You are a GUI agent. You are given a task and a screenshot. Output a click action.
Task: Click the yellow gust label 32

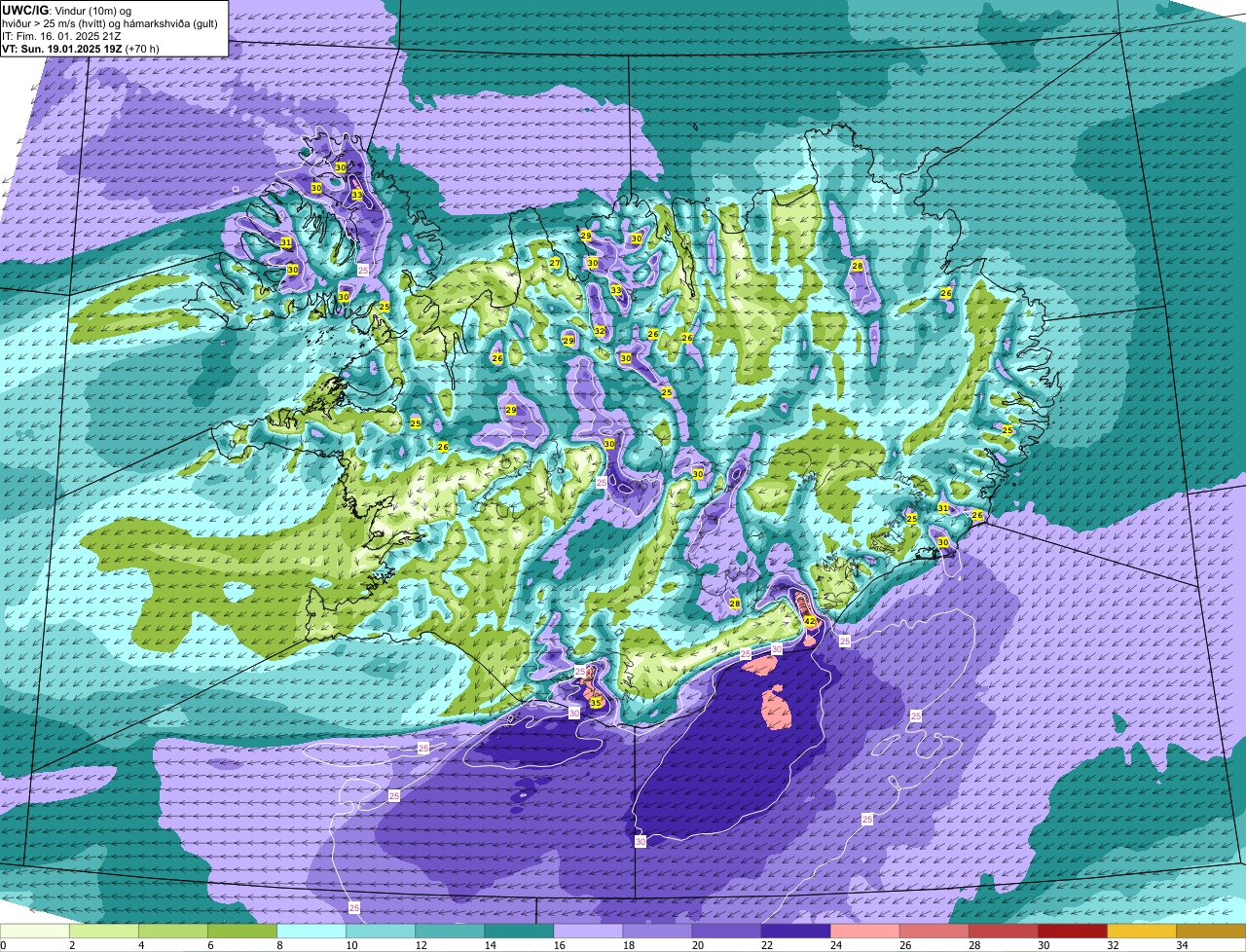click(x=600, y=331)
